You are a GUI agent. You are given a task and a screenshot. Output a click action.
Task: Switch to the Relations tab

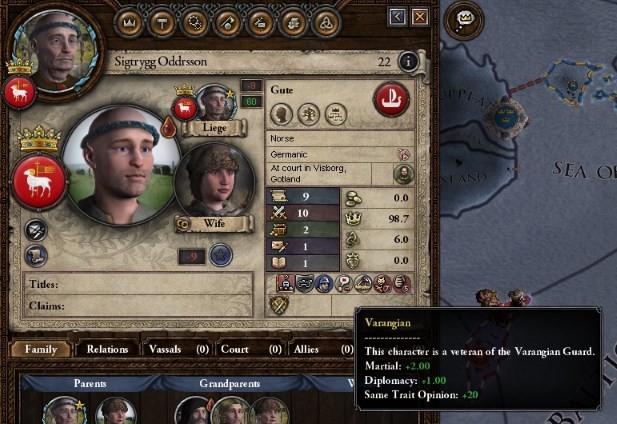107,349
